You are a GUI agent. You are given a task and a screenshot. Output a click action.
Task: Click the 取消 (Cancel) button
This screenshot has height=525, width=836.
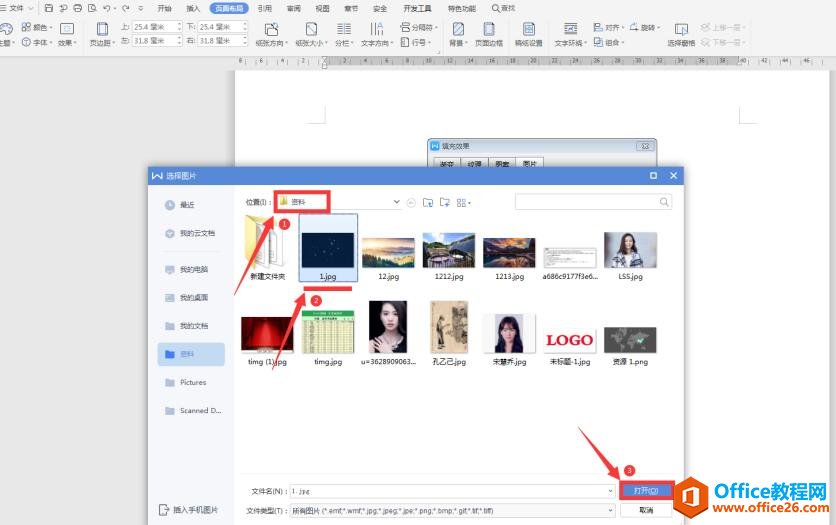(x=645, y=510)
